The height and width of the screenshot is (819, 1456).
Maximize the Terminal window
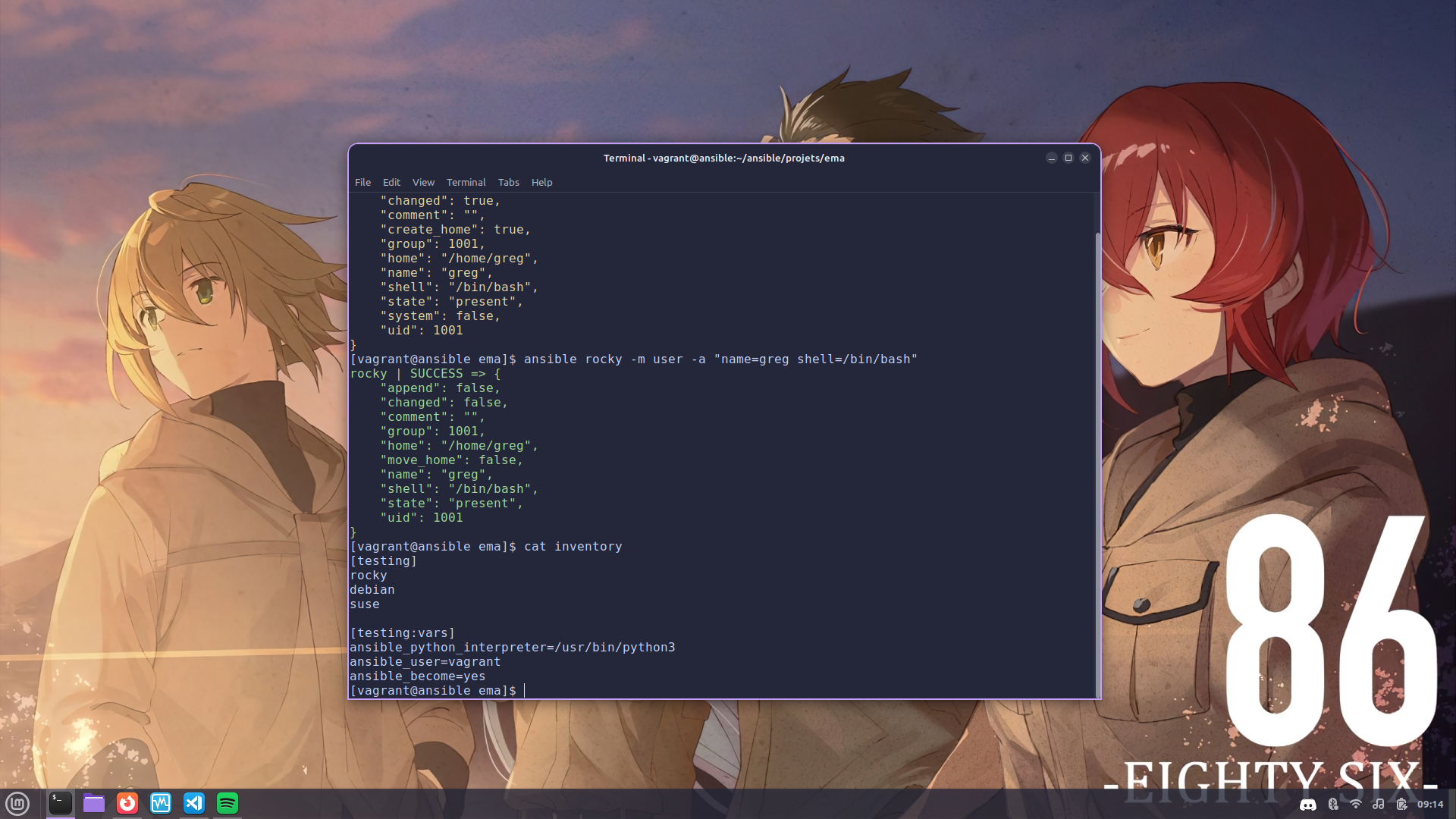[1068, 158]
